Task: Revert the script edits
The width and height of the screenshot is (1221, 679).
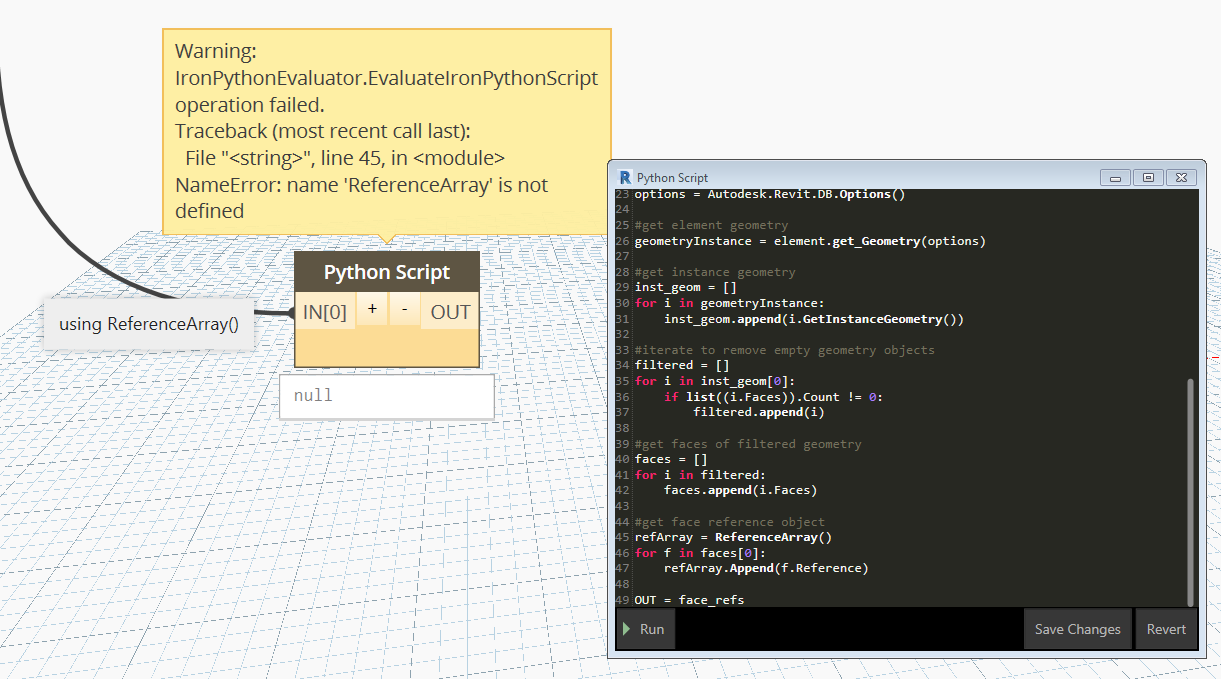Action: [x=1166, y=629]
